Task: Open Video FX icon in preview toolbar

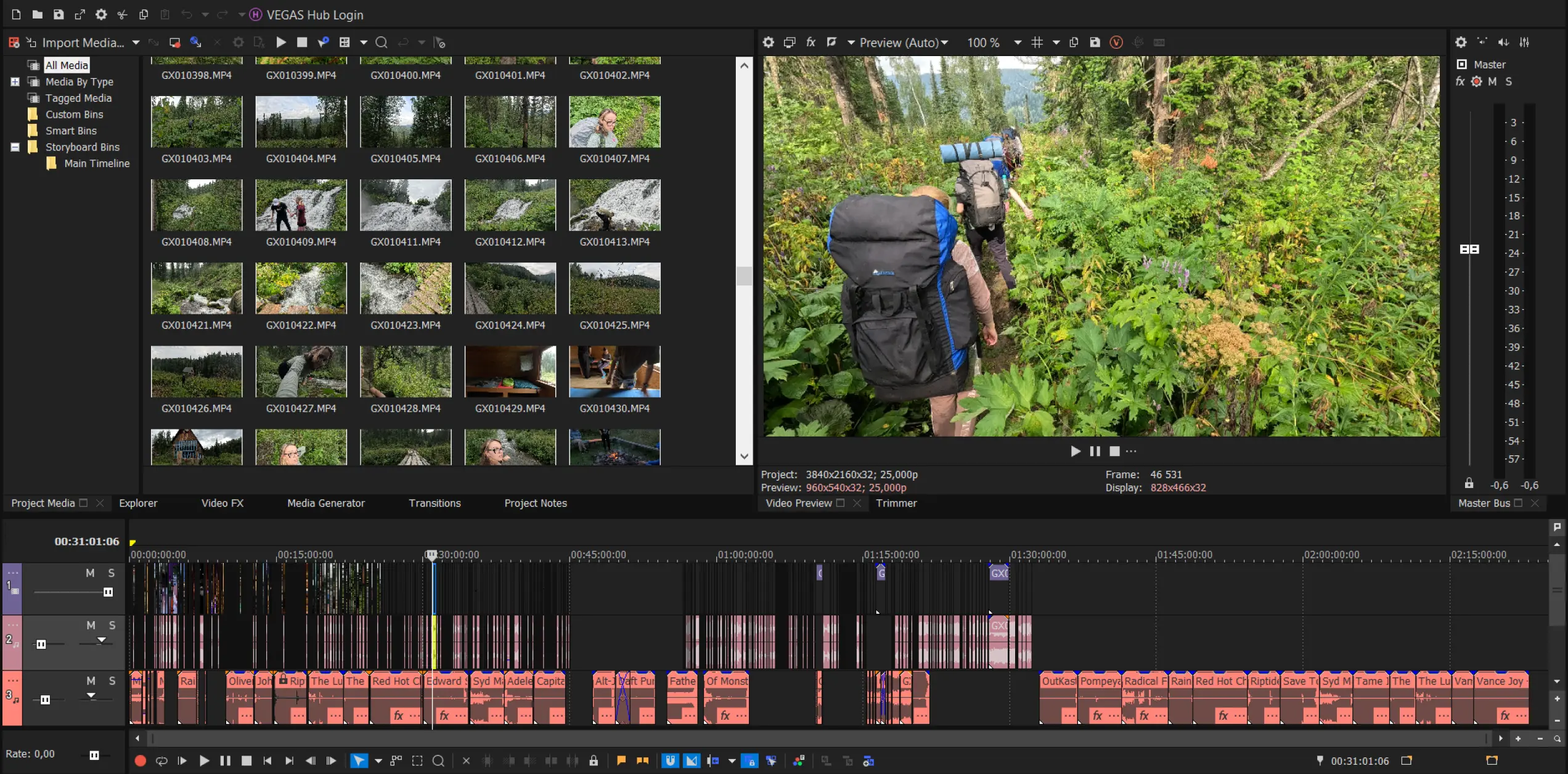Action: (x=811, y=42)
